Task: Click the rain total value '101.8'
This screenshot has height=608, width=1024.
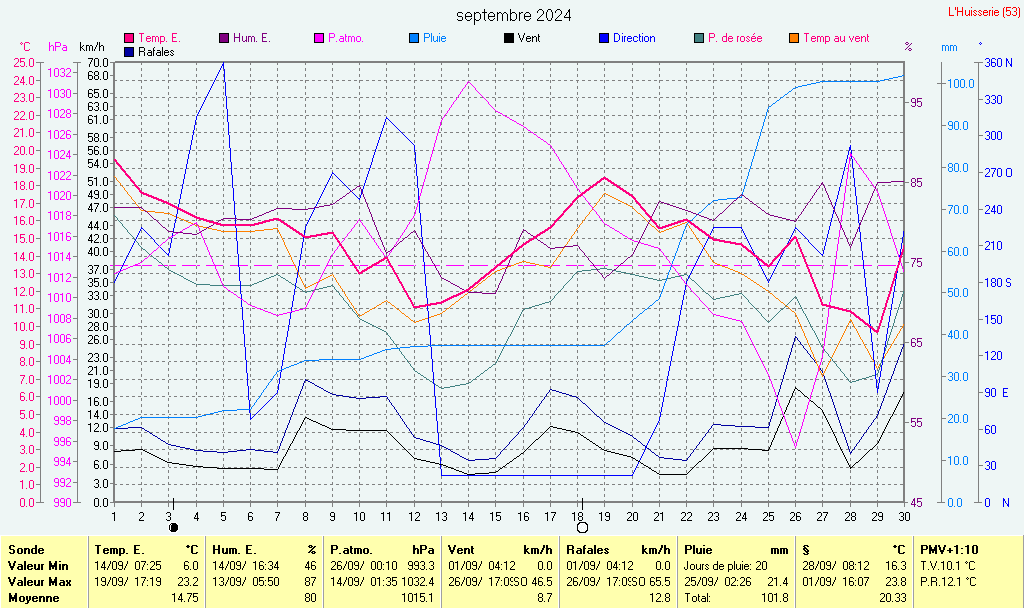Action: tap(775, 598)
